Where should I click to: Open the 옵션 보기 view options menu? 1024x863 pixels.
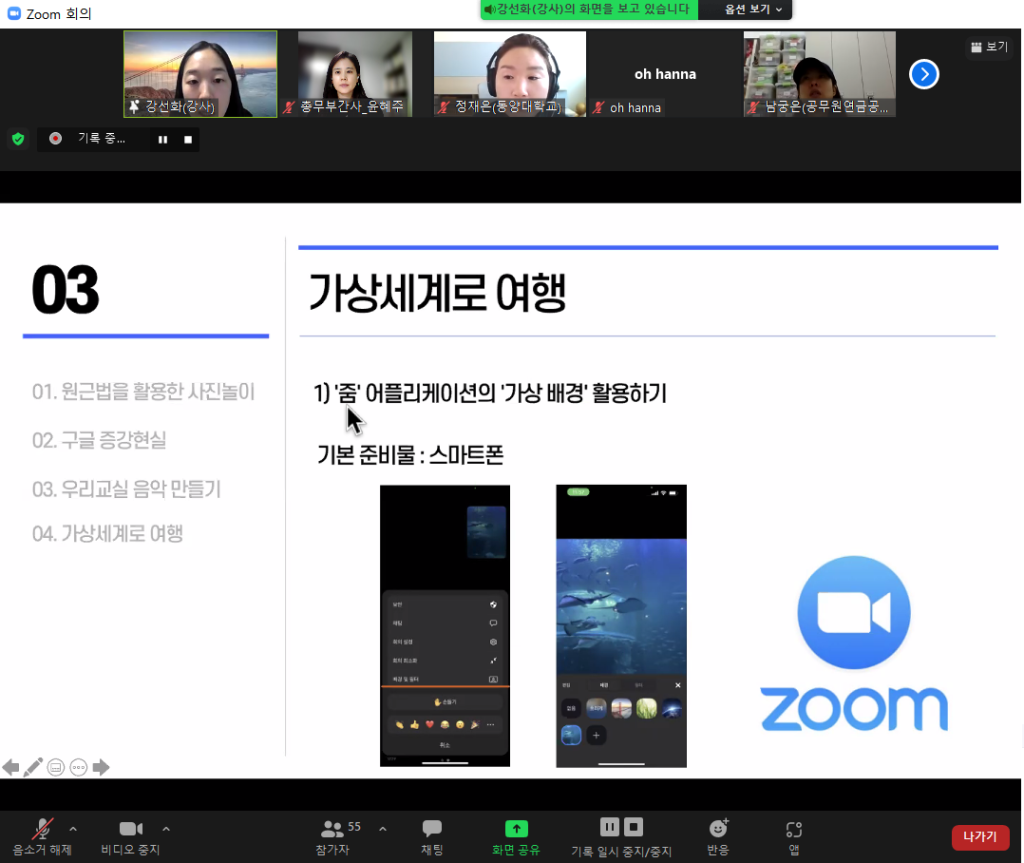pos(745,9)
